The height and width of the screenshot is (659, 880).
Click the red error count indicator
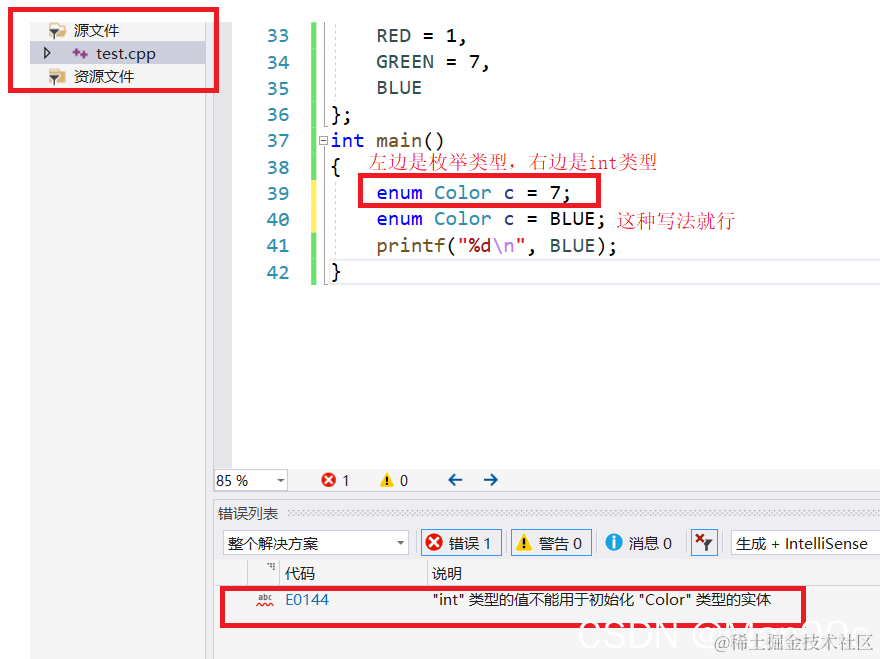pyautogui.click(x=335, y=480)
